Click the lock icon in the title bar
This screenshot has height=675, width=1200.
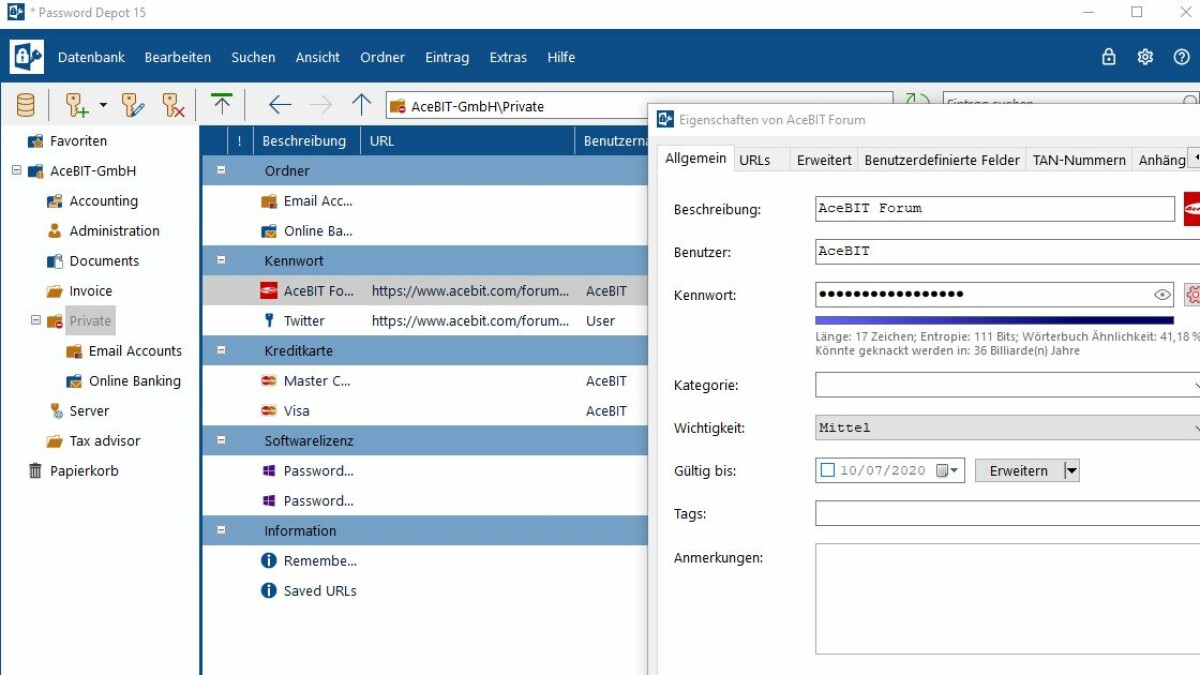click(x=1108, y=57)
